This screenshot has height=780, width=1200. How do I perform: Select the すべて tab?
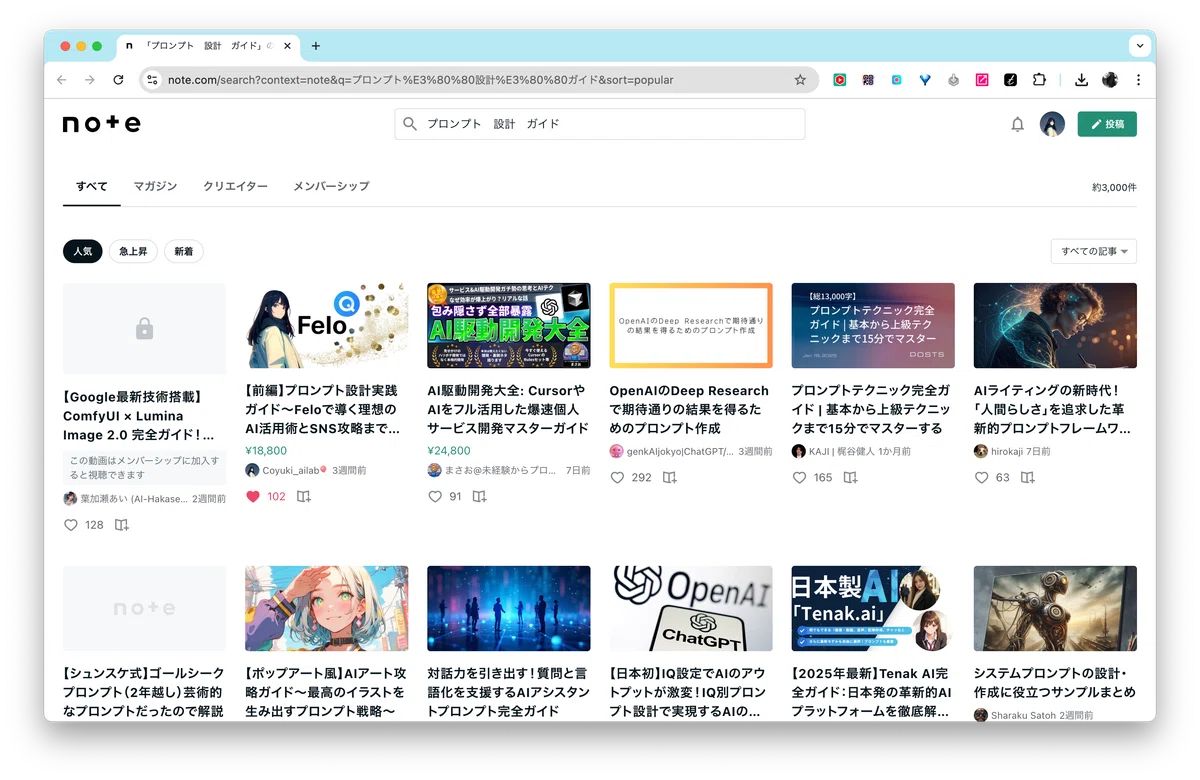pyautogui.click(x=92, y=186)
